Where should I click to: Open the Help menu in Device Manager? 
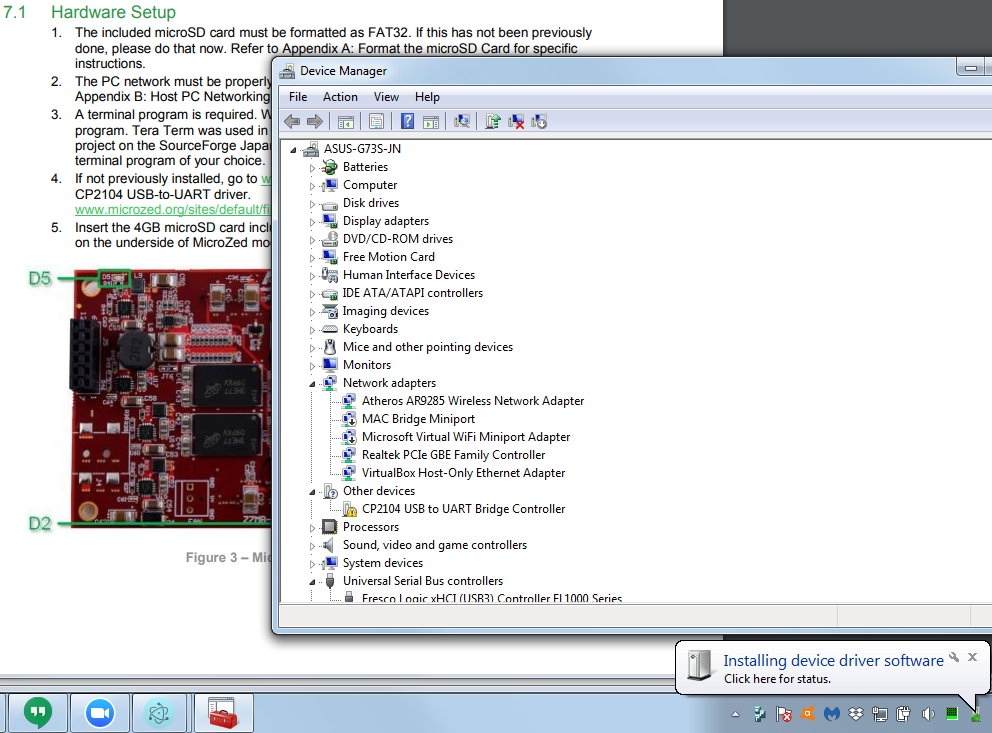(x=427, y=97)
